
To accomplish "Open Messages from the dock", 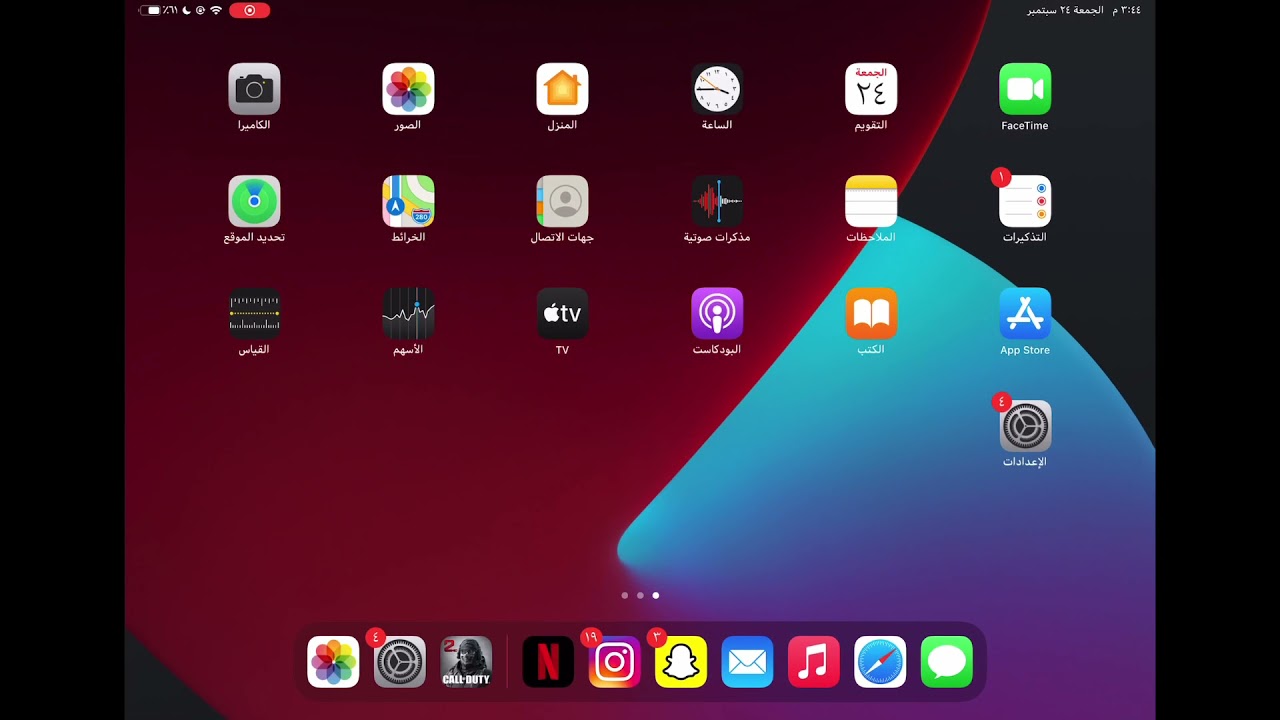I will point(947,662).
